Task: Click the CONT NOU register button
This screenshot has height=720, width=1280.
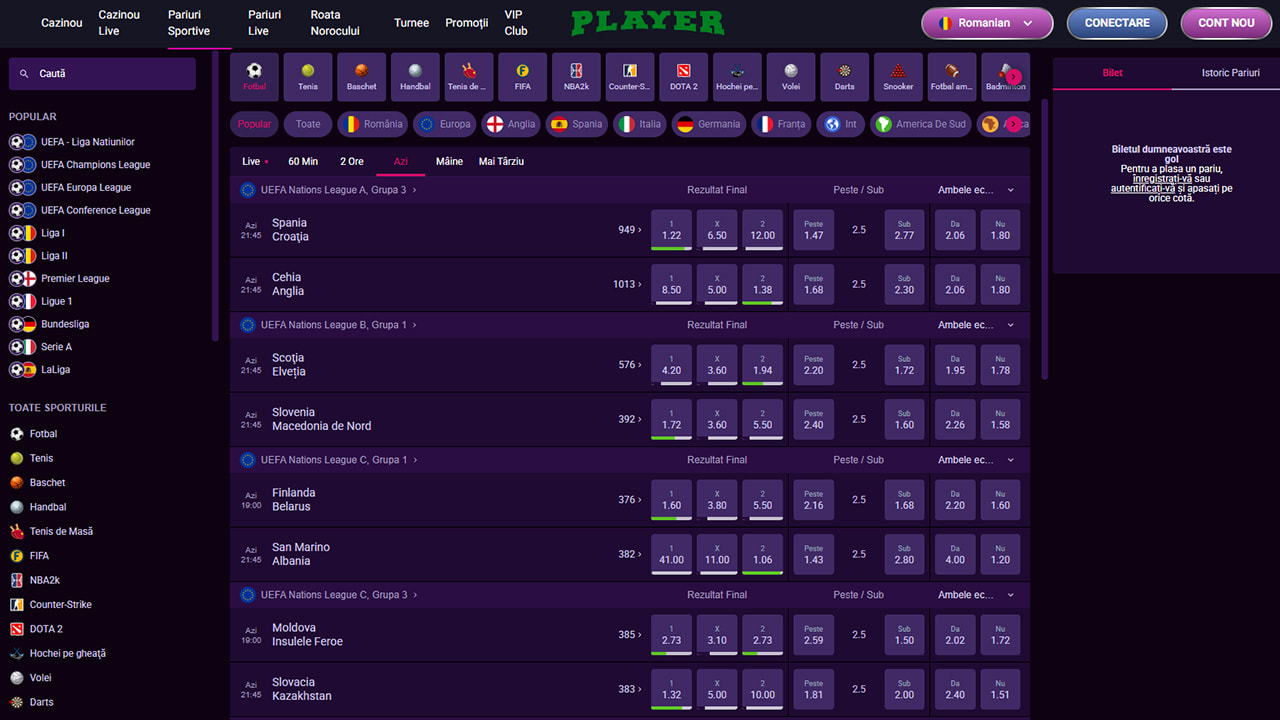Action: tap(1226, 23)
